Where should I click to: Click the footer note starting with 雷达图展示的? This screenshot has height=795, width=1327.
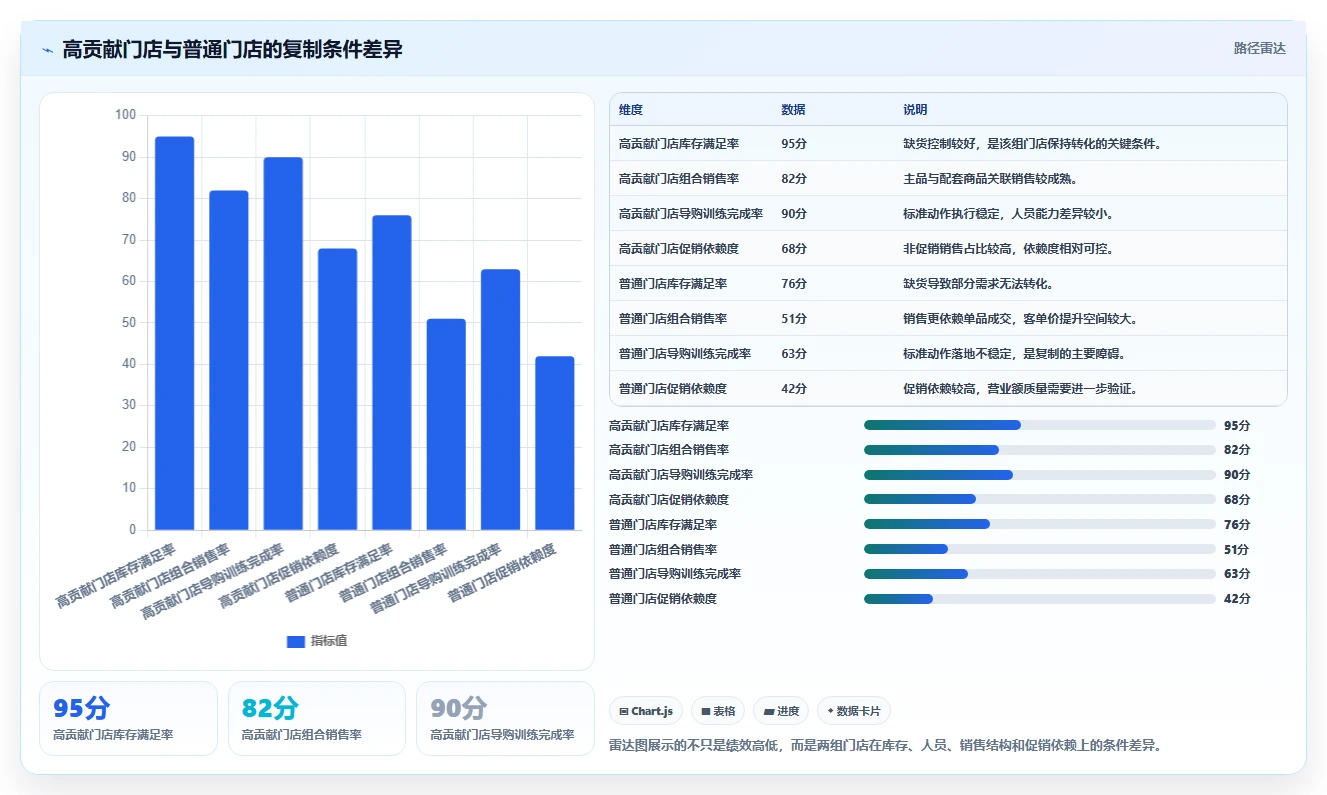tap(885, 746)
